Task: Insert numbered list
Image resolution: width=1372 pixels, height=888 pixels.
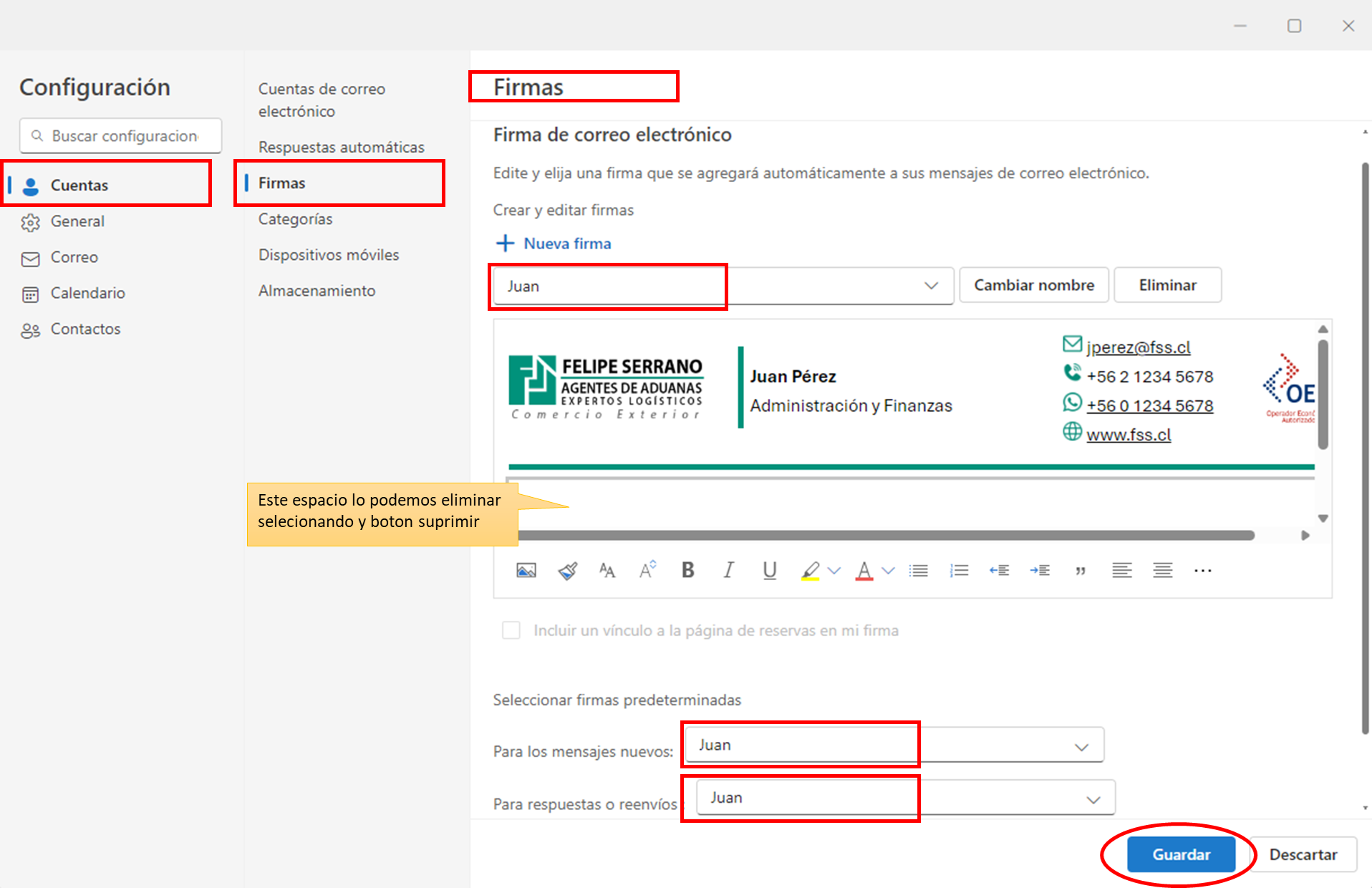Action: (x=960, y=571)
